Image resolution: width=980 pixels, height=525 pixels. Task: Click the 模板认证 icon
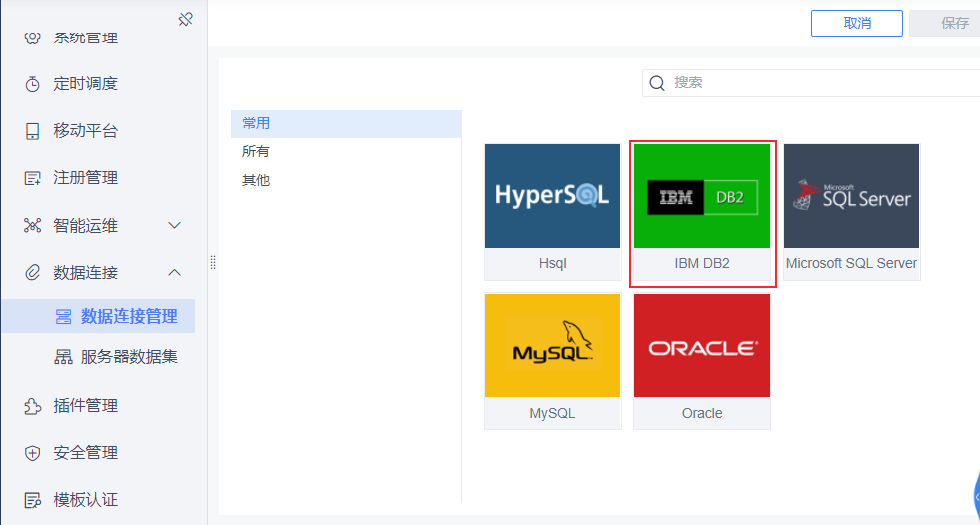click(32, 501)
